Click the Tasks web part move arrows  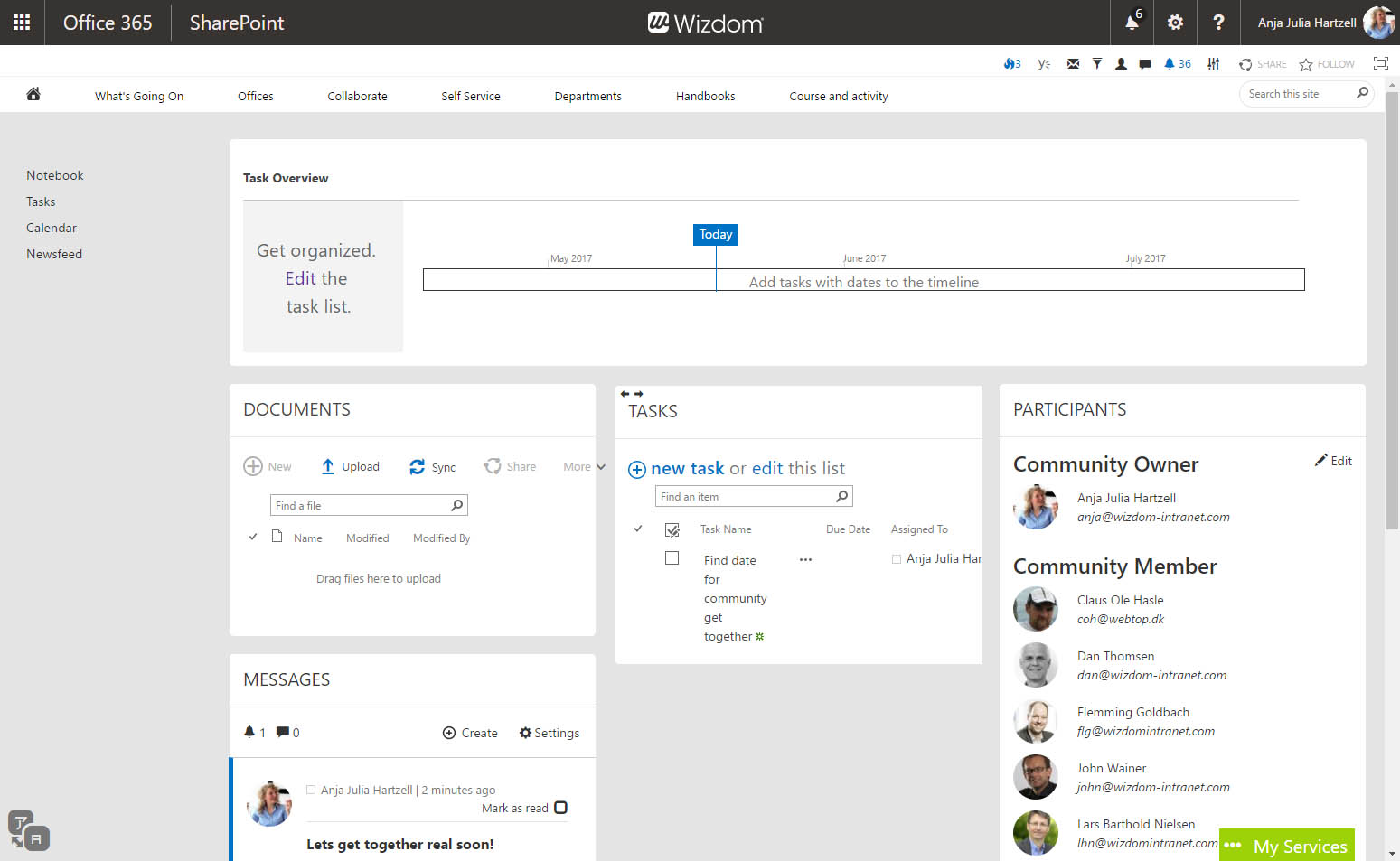tap(632, 394)
